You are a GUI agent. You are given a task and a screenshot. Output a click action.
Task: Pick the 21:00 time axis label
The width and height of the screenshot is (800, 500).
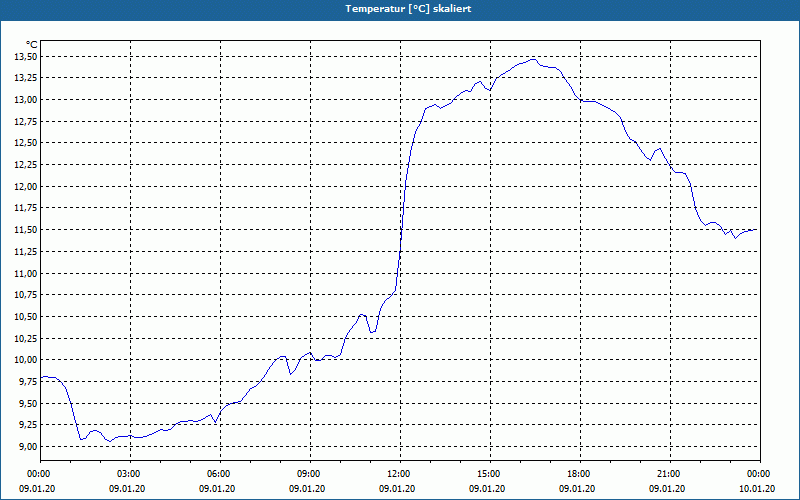[670, 474]
